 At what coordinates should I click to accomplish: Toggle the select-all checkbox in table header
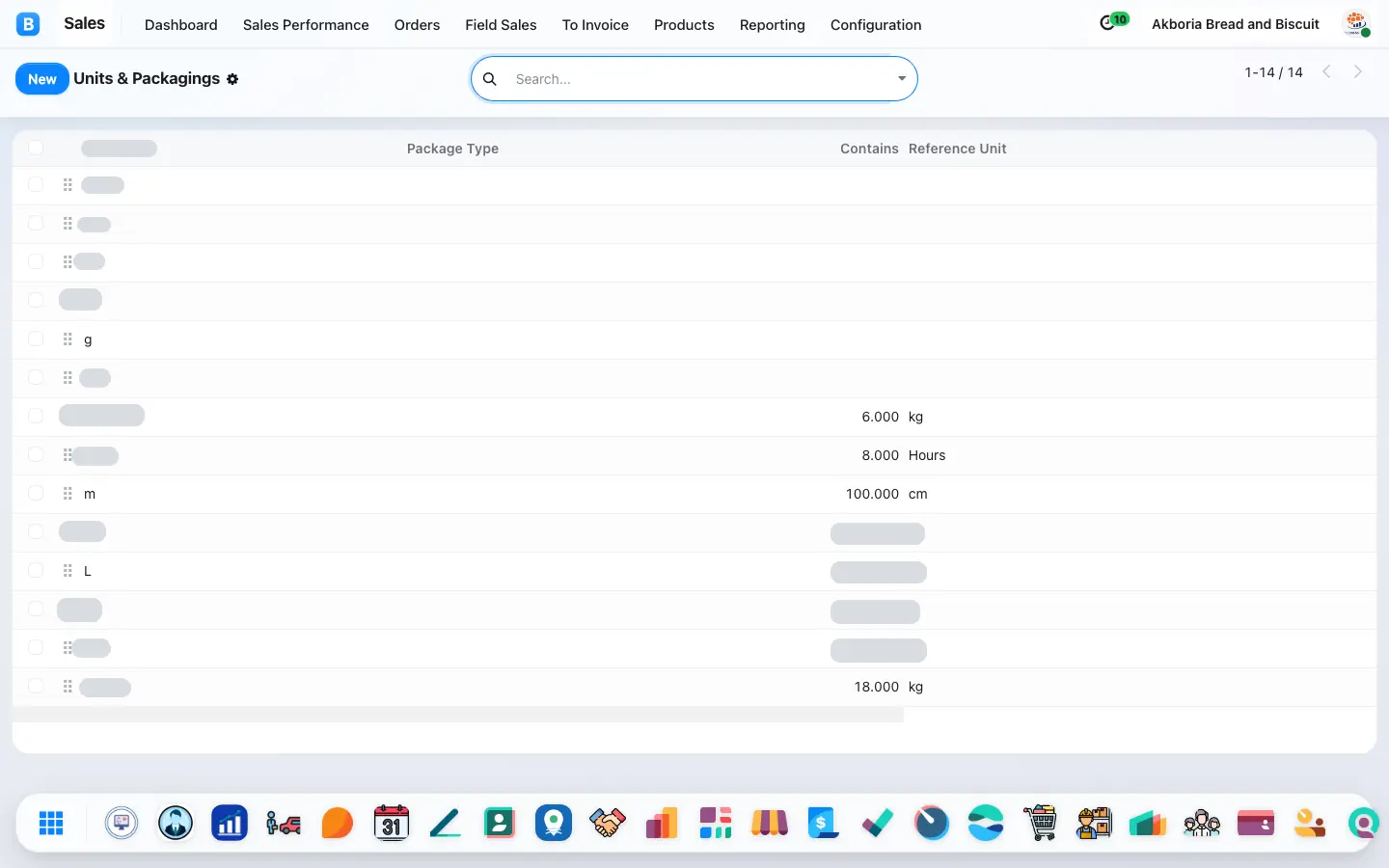coord(36,148)
